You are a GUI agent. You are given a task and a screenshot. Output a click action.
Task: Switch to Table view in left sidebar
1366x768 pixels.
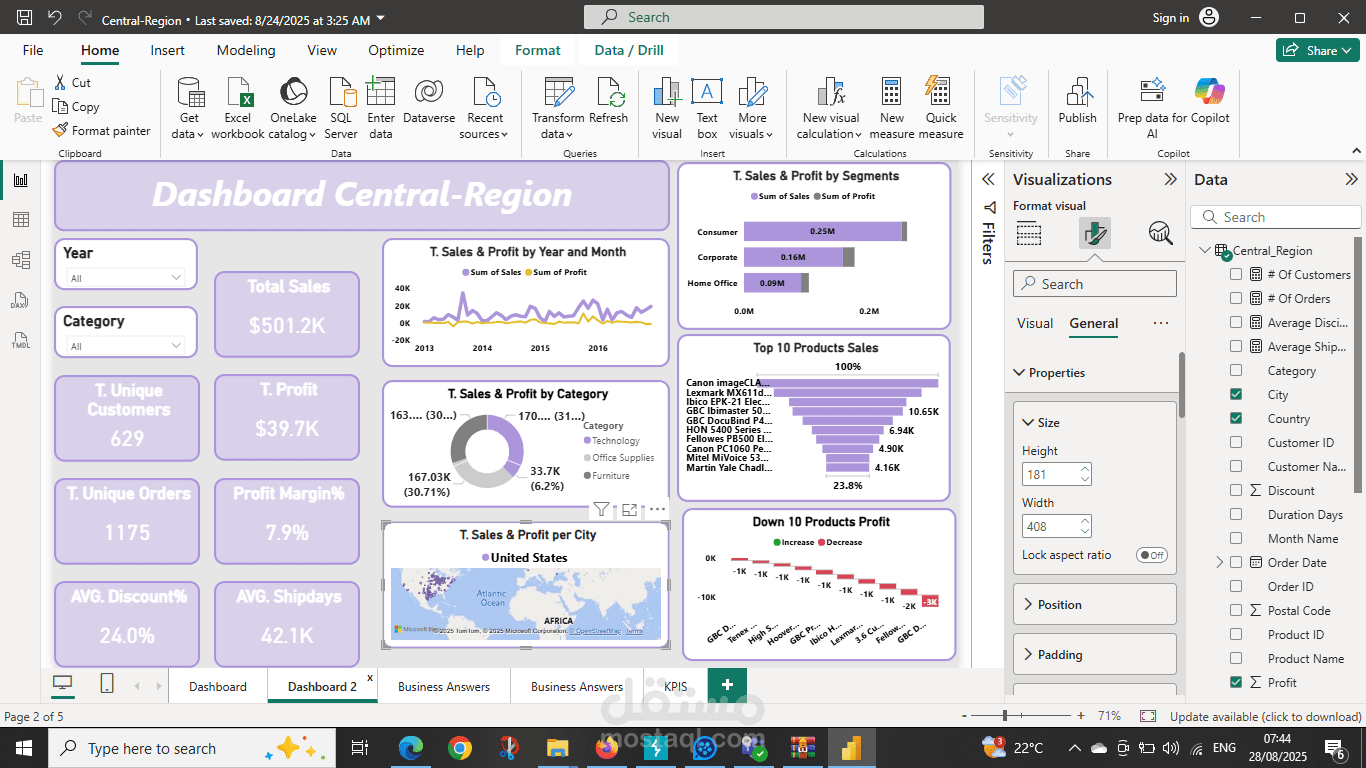coord(21,220)
